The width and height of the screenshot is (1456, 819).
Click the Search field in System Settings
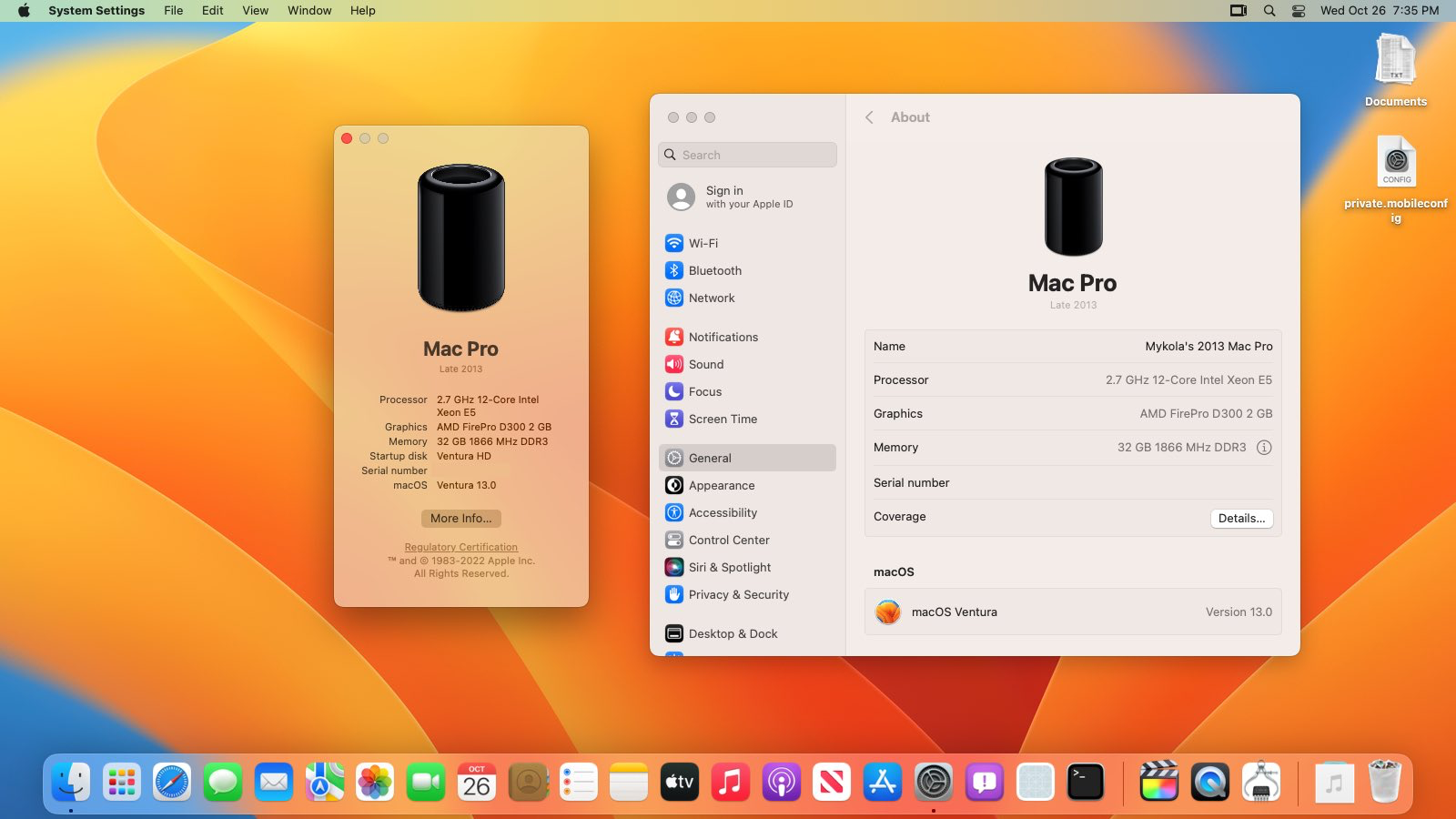point(747,155)
